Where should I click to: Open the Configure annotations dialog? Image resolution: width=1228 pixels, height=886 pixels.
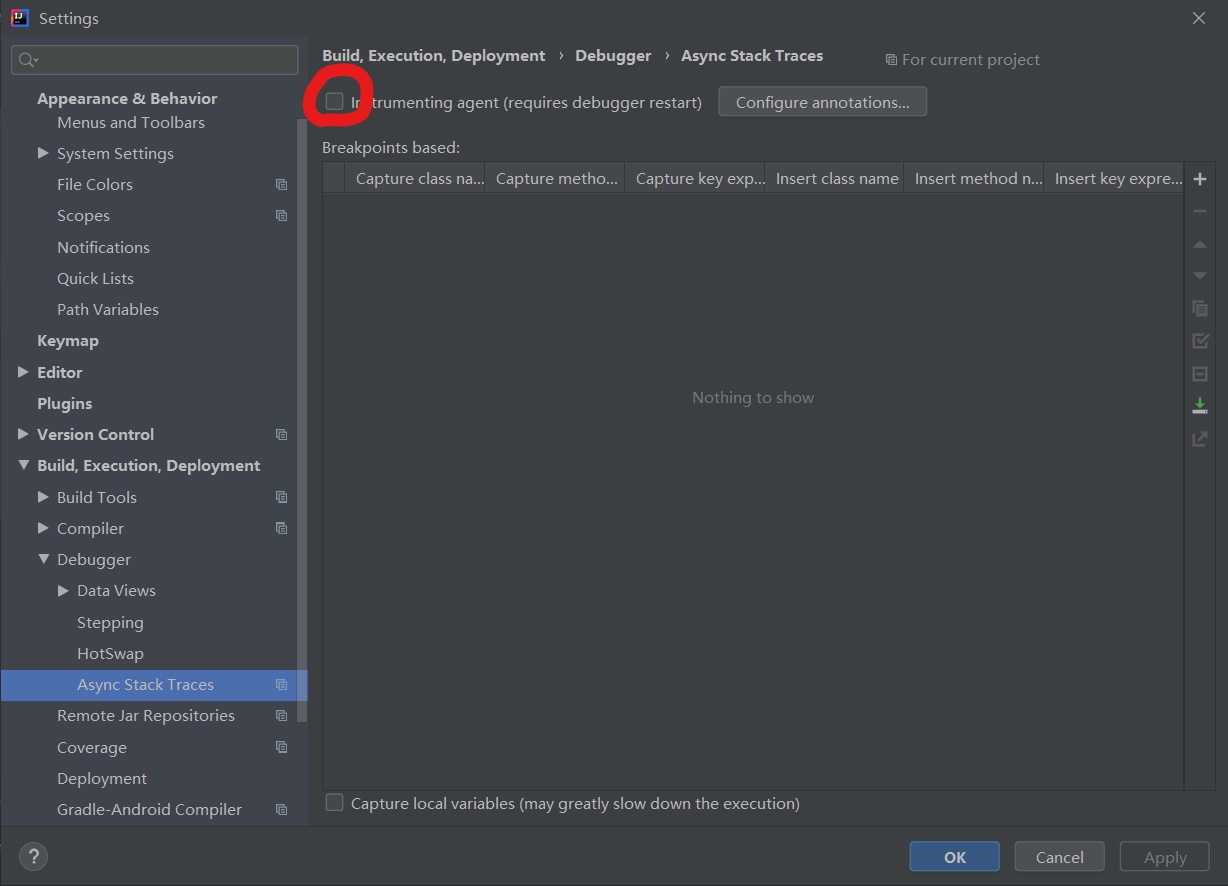click(x=822, y=101)
